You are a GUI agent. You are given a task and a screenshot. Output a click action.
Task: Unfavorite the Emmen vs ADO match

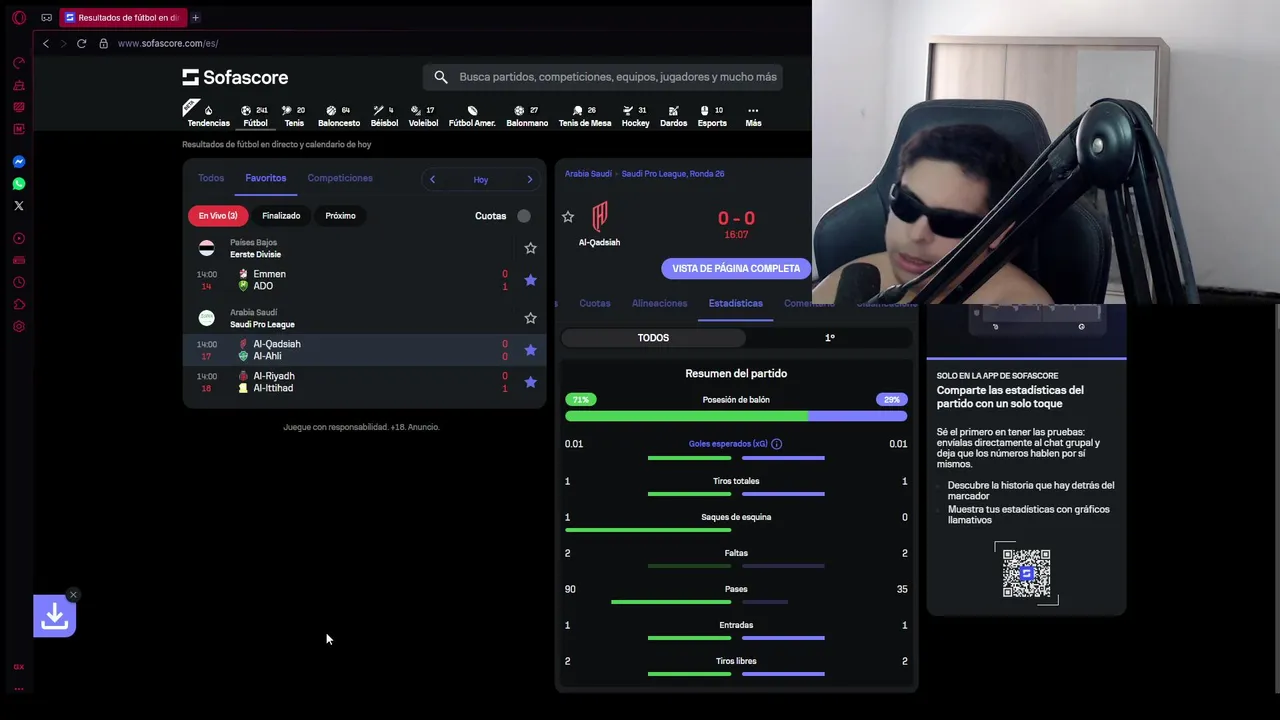(531, 280)
